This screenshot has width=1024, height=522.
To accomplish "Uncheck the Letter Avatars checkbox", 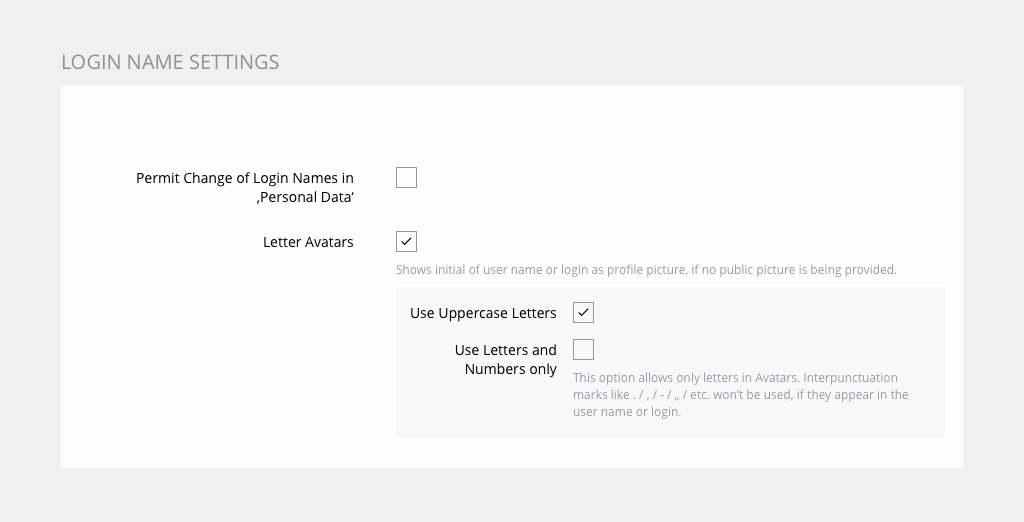I will point(406,242).
